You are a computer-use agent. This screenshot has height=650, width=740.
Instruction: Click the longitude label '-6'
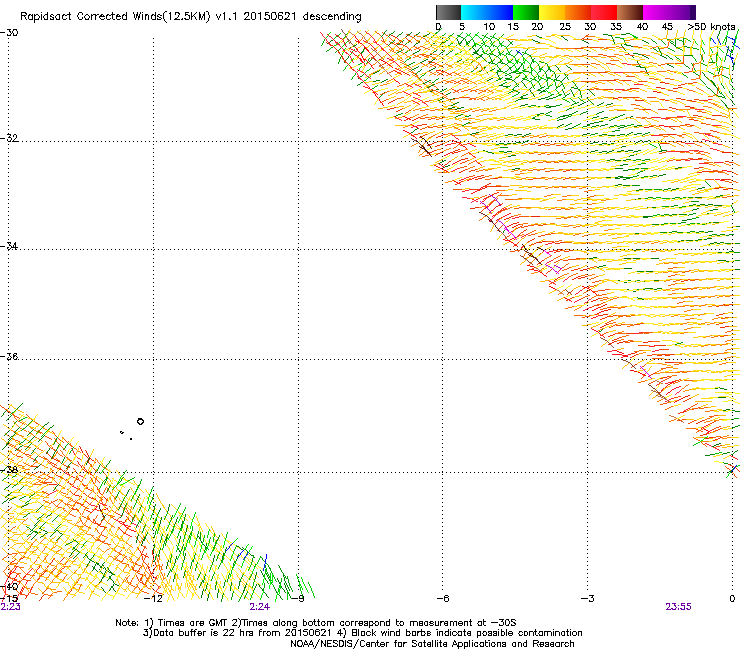443,599
